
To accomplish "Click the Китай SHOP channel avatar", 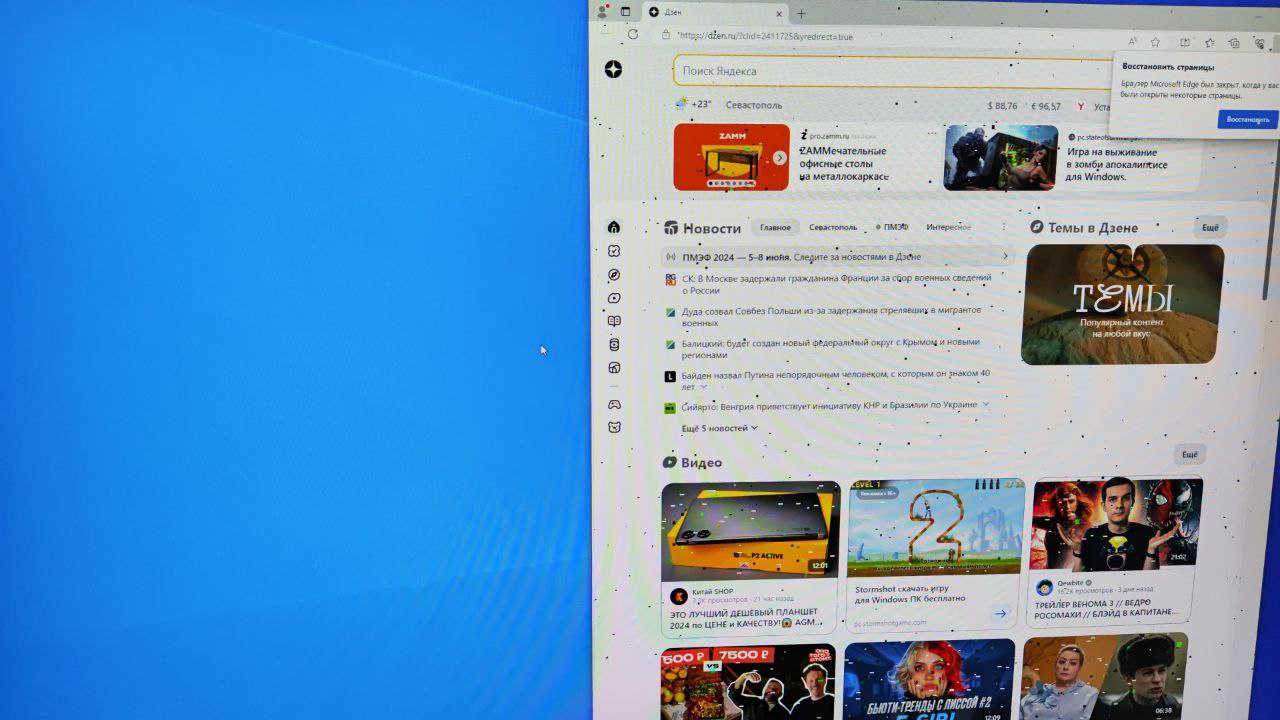I will coord(678,596).
